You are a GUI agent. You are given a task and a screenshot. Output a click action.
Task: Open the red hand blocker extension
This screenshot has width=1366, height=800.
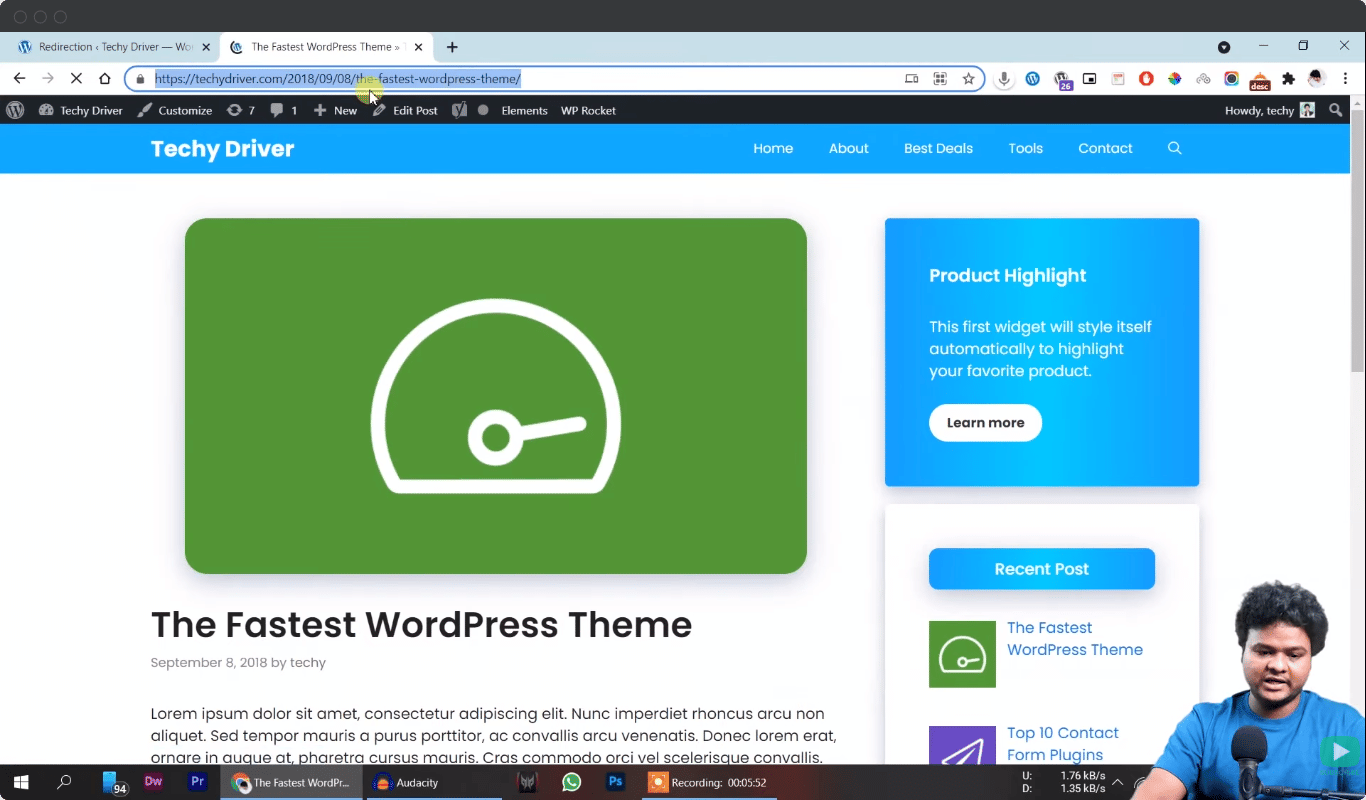pyautogui.click(x=1147, y=79)
